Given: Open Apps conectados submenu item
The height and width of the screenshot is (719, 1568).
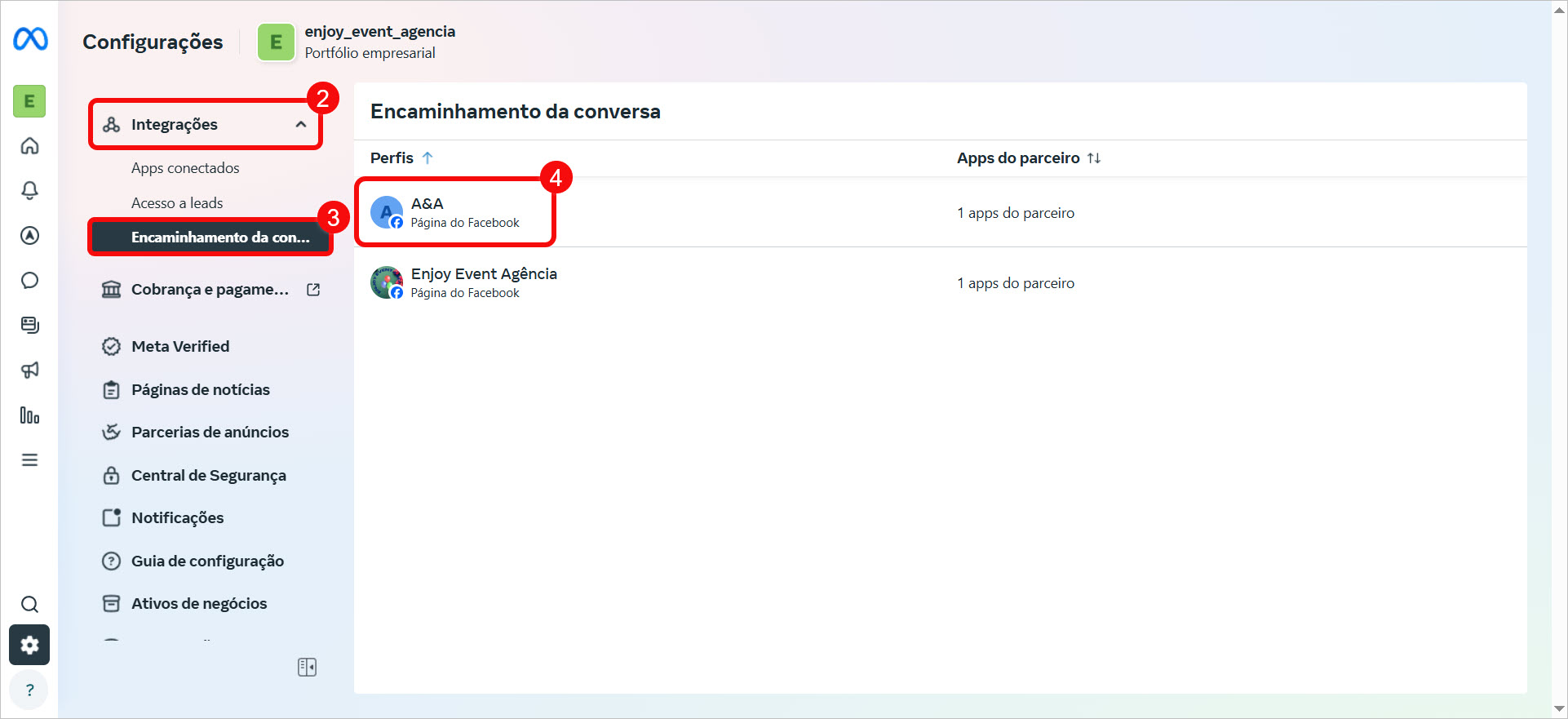Looking at the screenshot, I should 185,168.
